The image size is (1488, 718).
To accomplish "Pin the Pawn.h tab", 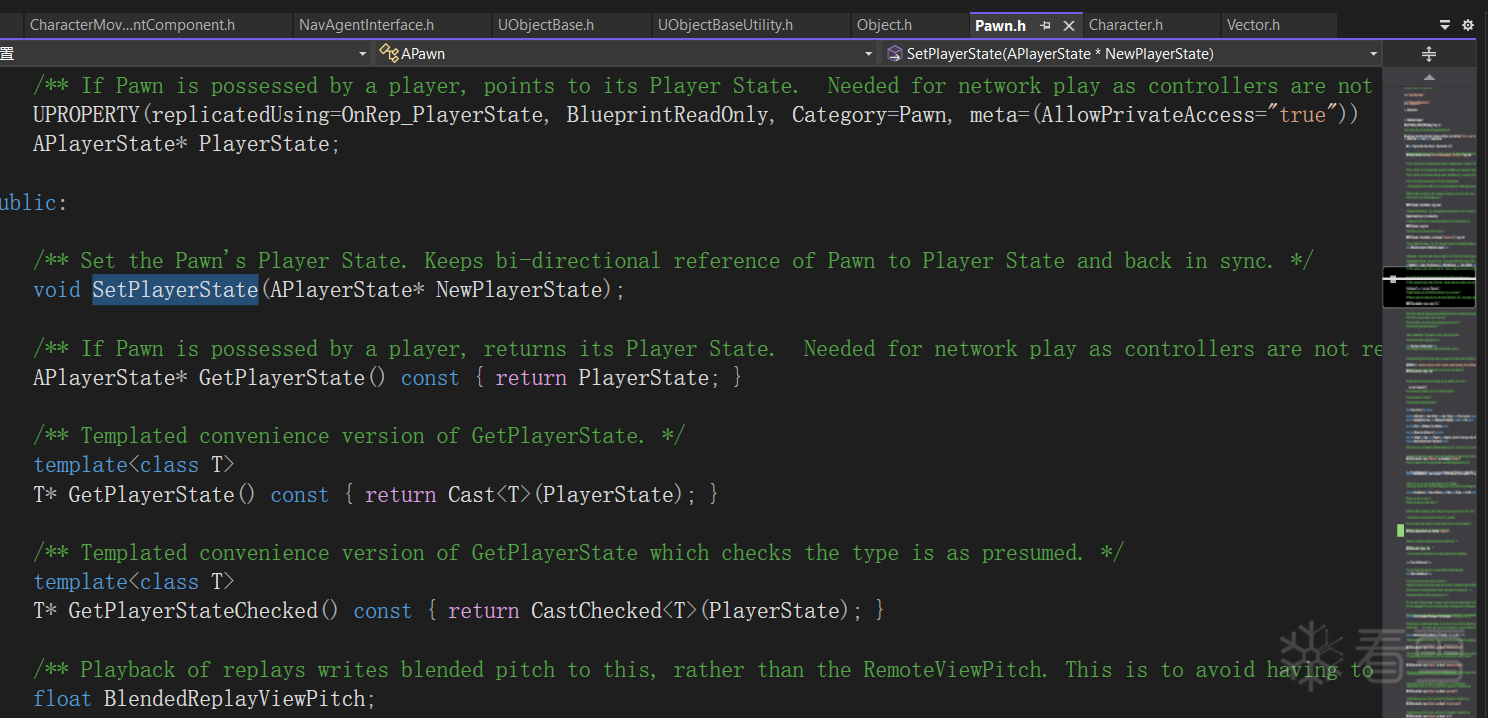I will [x=1046, y=26].
